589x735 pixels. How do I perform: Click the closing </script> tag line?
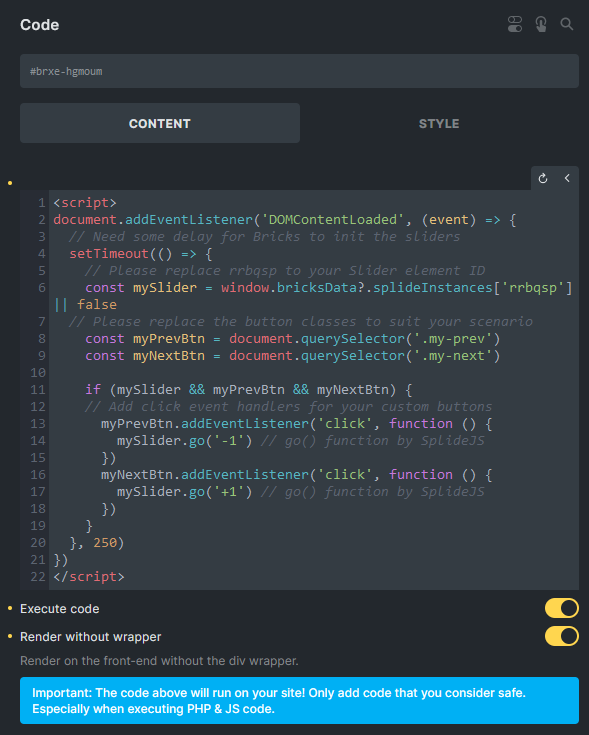(89, 577)
